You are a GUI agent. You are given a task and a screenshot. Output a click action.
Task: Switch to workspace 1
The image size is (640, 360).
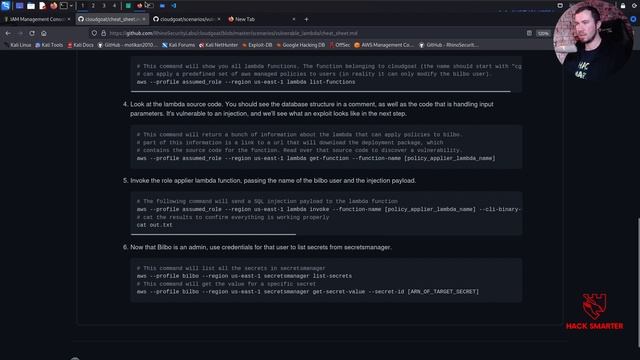click(x=82, y=6)
